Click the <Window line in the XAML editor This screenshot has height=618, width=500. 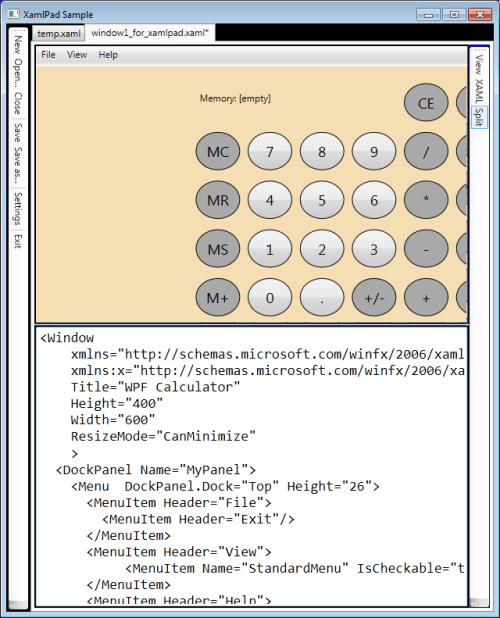[67, 338]
